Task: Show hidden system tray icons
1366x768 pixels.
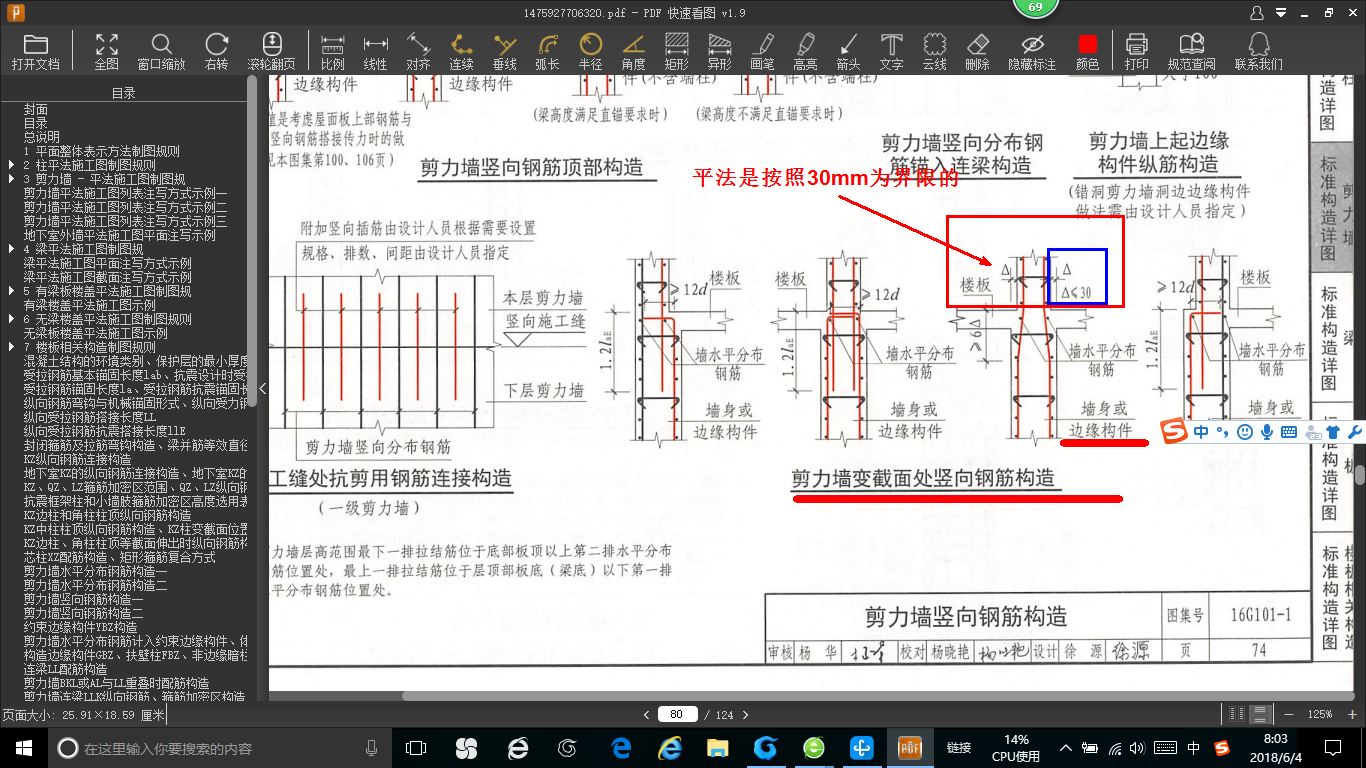Action: 1067,748
